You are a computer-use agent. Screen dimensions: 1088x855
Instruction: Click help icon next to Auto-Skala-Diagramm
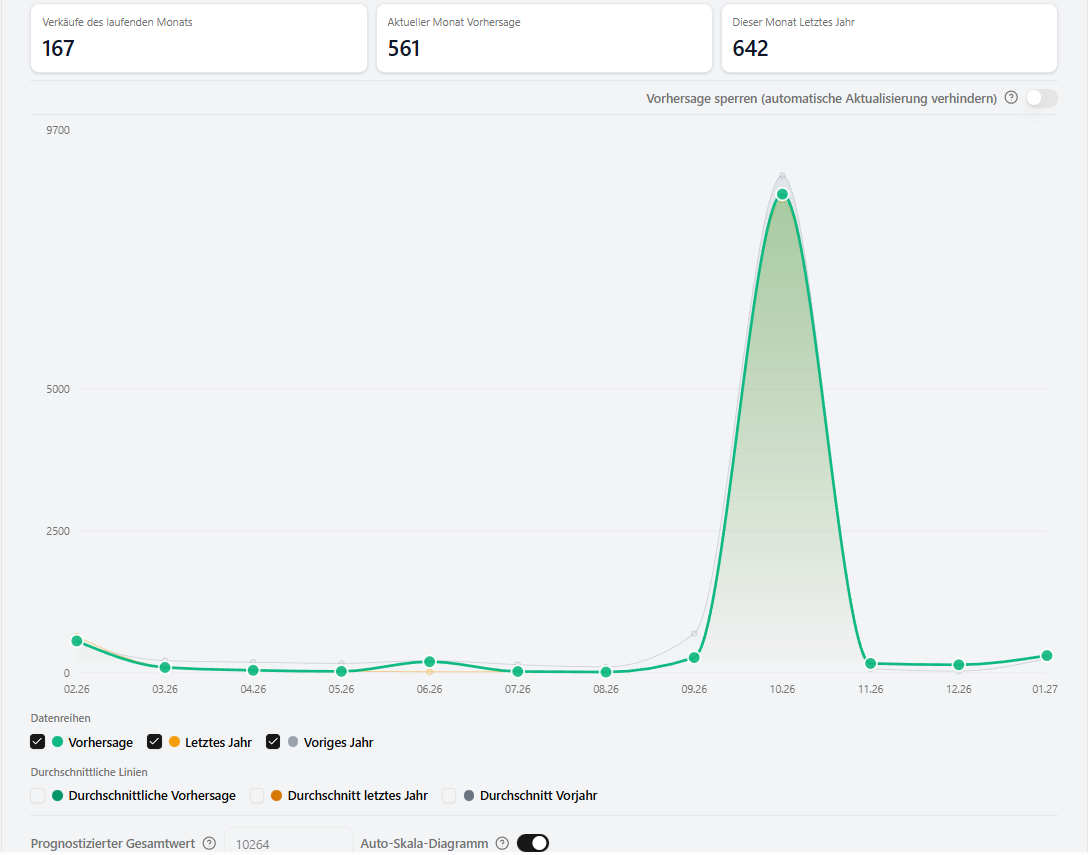[x=502, y=843]
